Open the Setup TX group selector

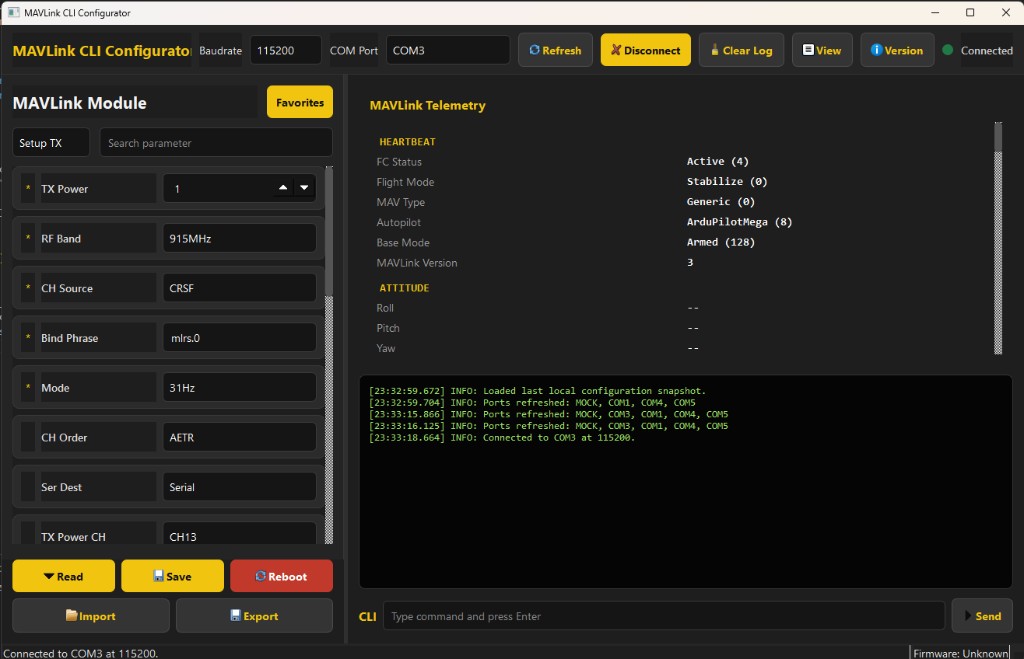(51, 142)
